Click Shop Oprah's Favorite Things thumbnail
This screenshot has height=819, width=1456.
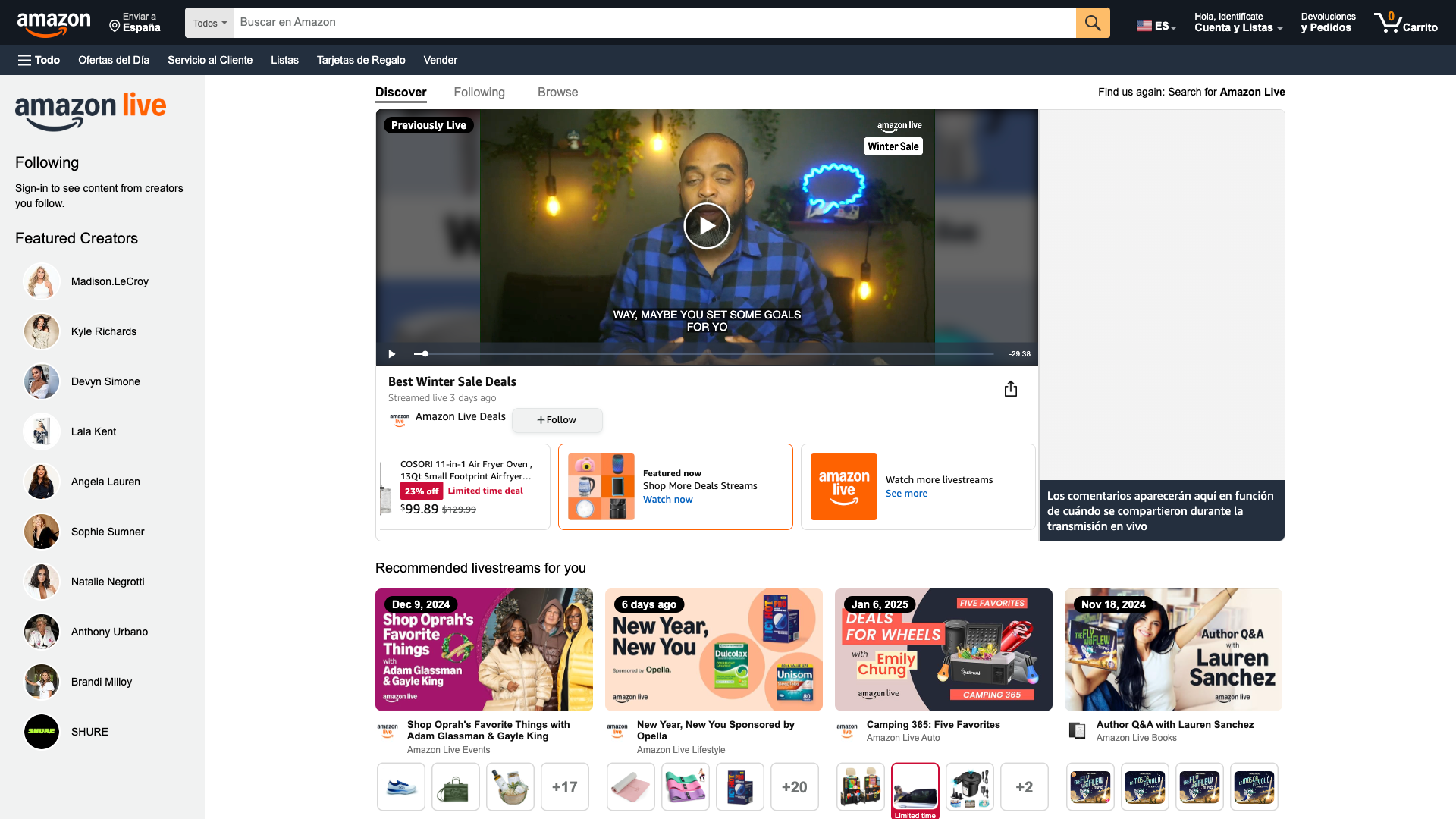coord(485,649)
